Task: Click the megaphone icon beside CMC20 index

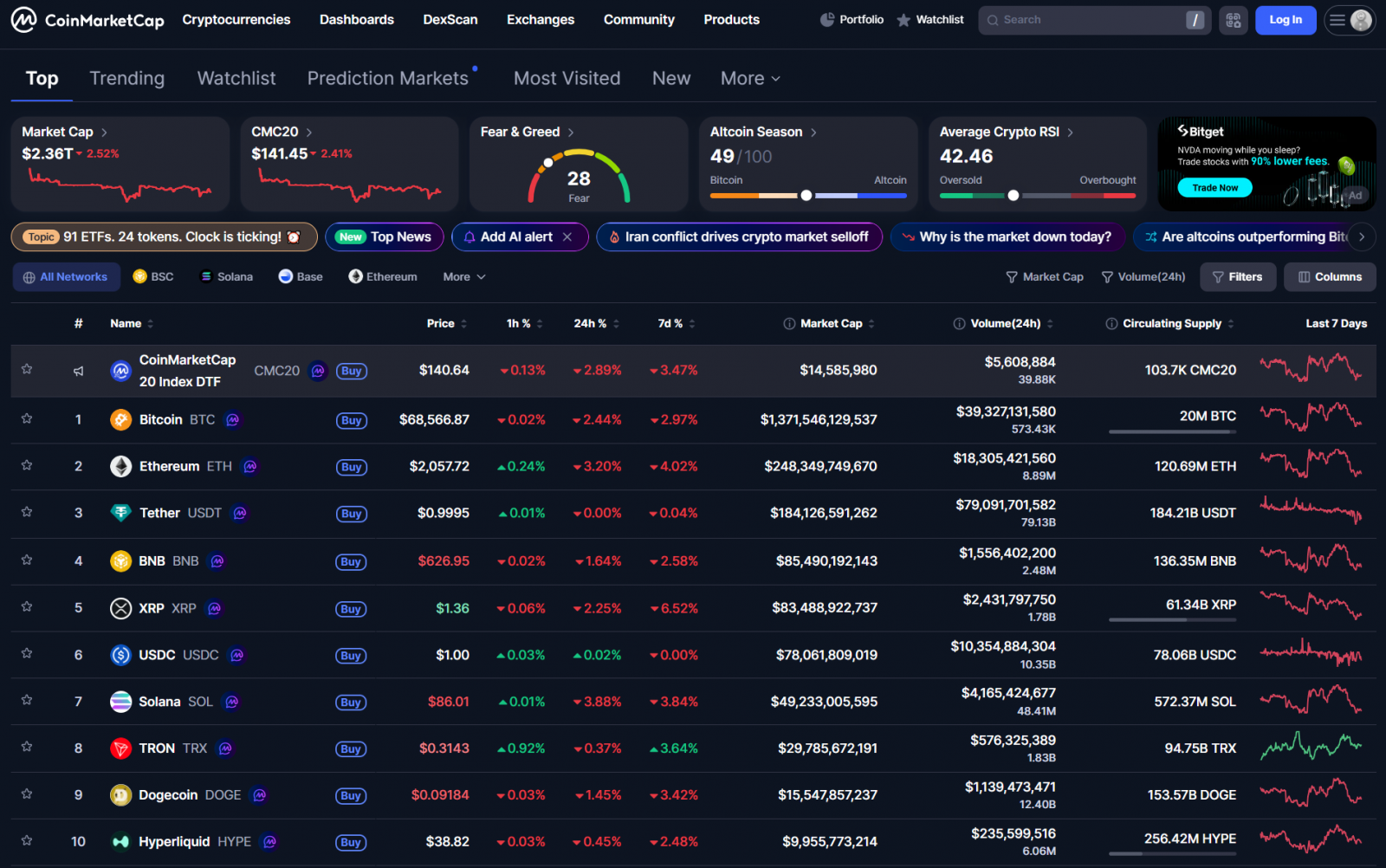Action: (78, 371)
